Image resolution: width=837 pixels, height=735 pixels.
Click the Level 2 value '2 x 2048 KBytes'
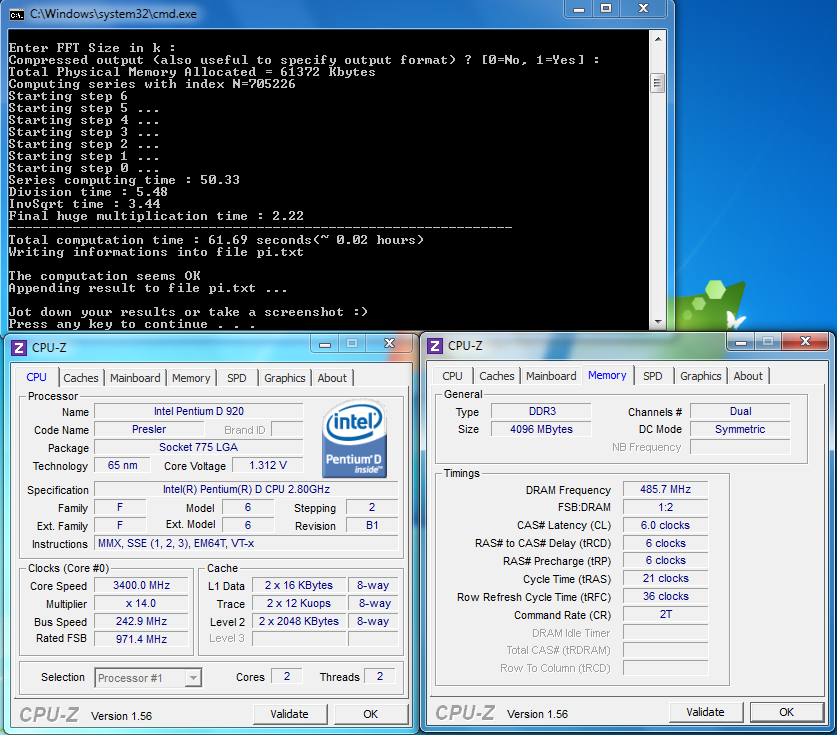(299, 622)
